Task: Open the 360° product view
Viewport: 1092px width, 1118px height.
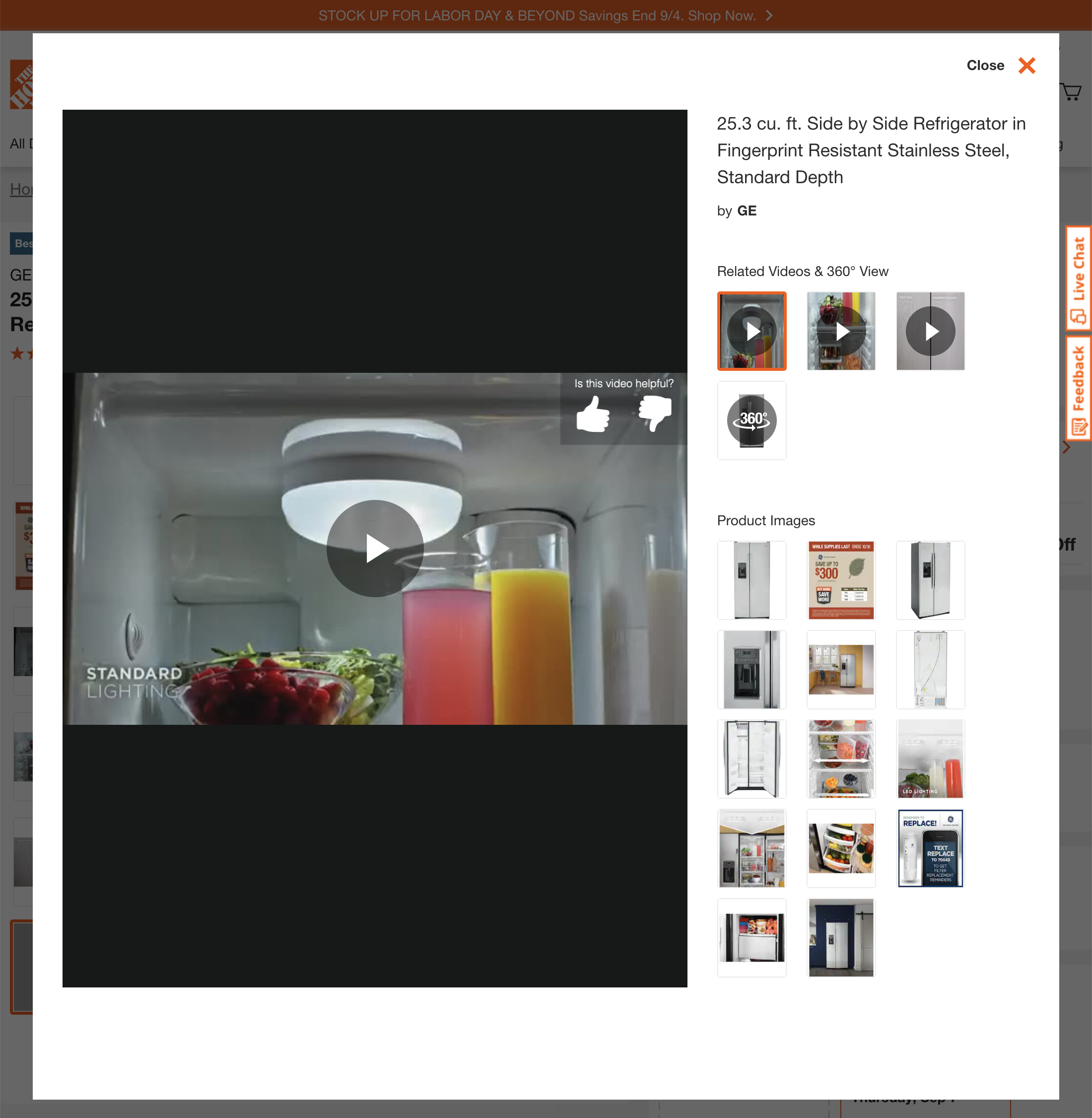Action: coord(751,420)
